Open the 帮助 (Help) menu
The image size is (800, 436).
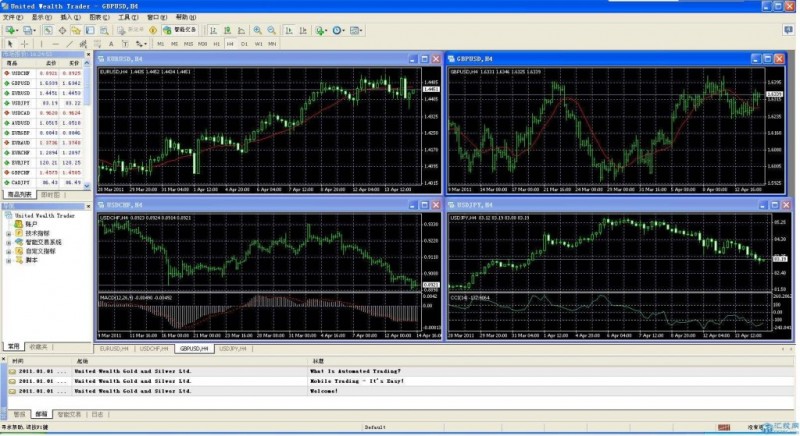186,17
